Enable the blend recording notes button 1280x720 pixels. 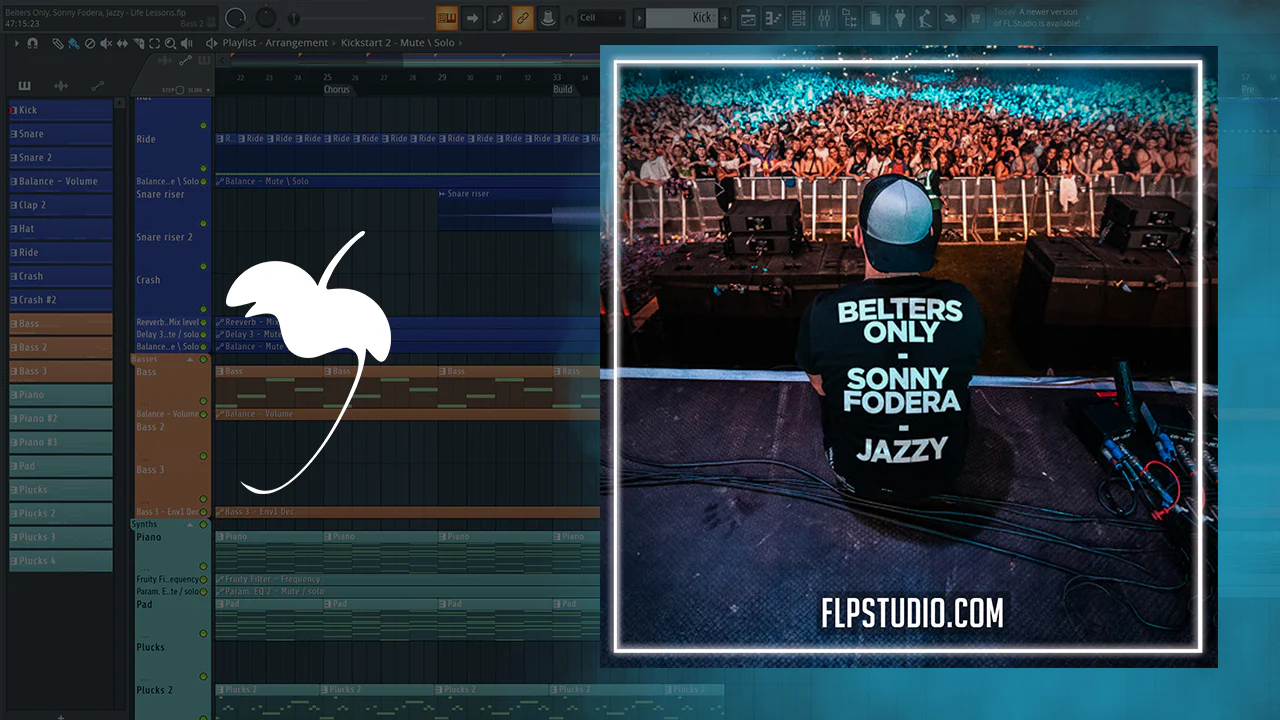(497, 18)
